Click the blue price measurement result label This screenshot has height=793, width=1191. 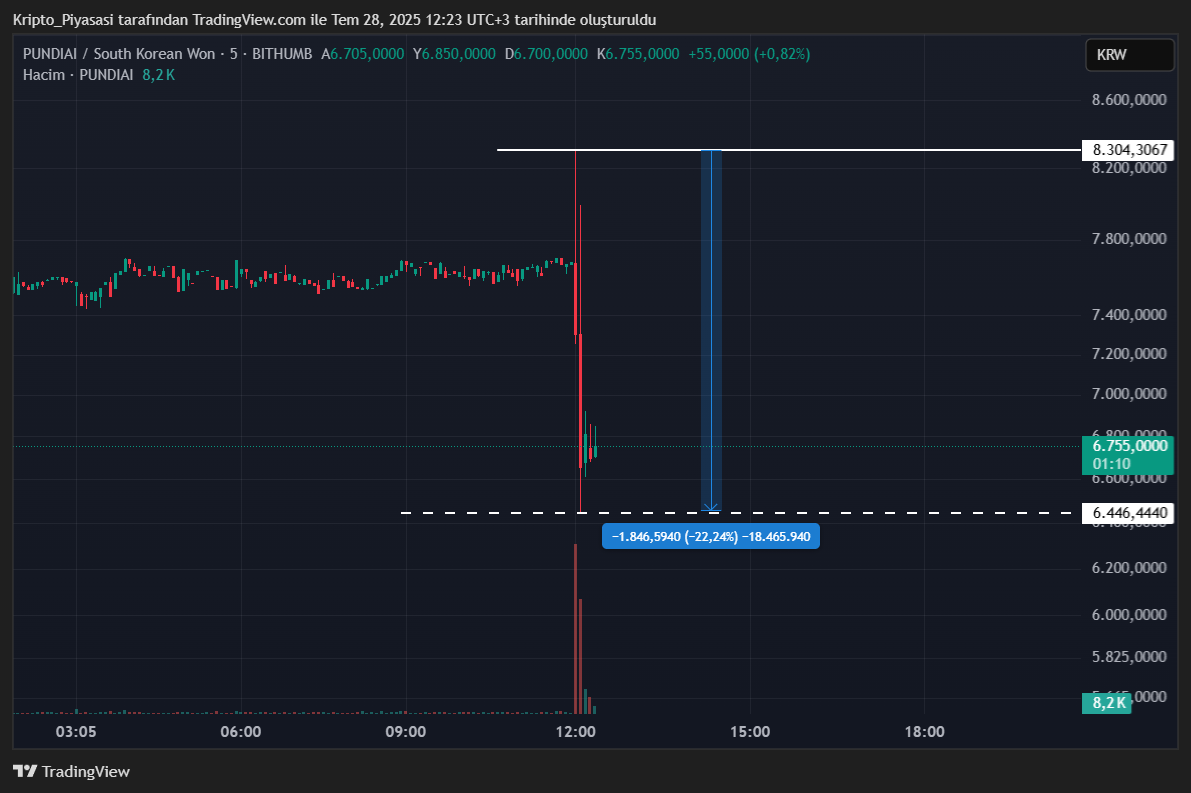pos(710,537)
